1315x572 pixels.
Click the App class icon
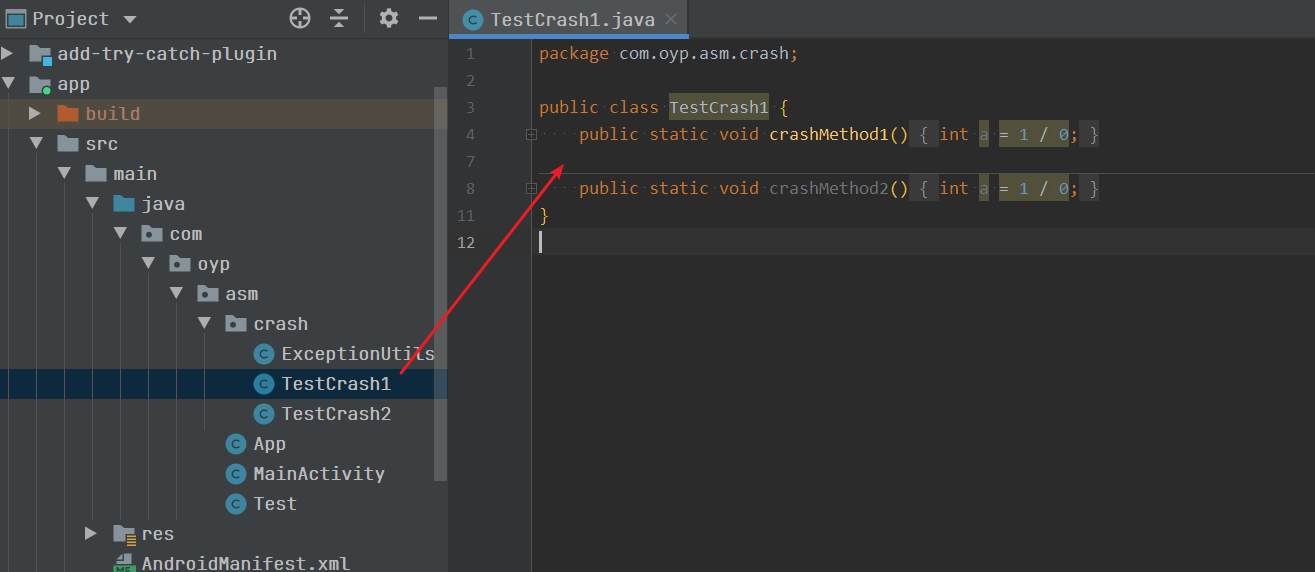(236, 444)
